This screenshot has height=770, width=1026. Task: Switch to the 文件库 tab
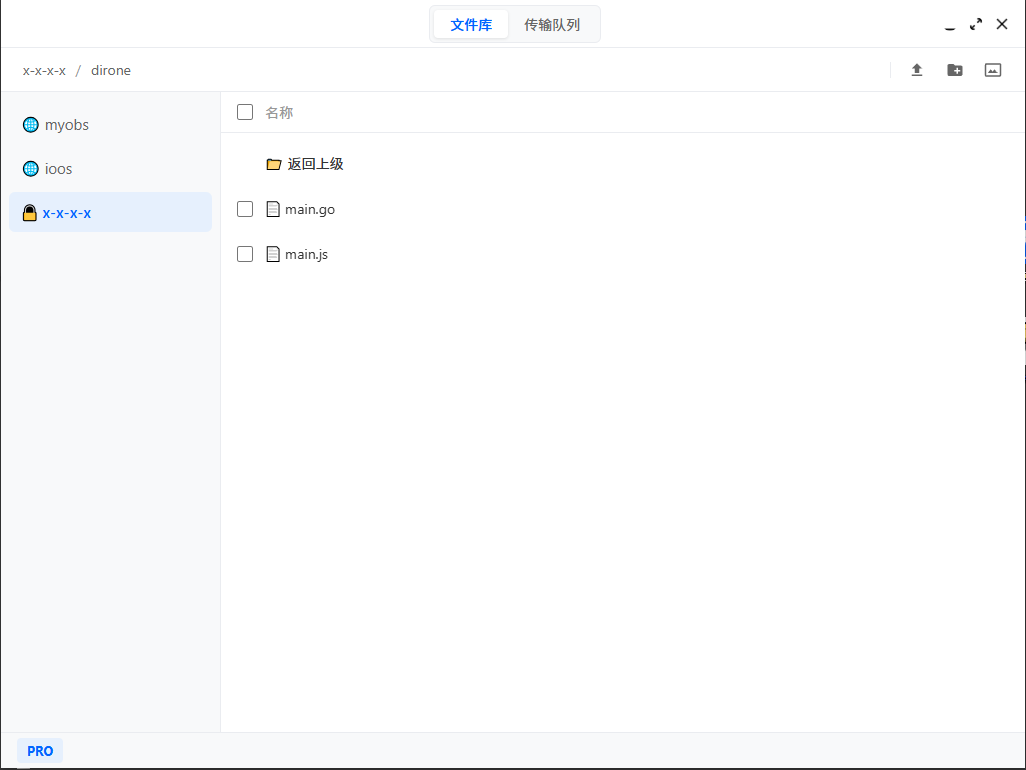click(471, 25)
